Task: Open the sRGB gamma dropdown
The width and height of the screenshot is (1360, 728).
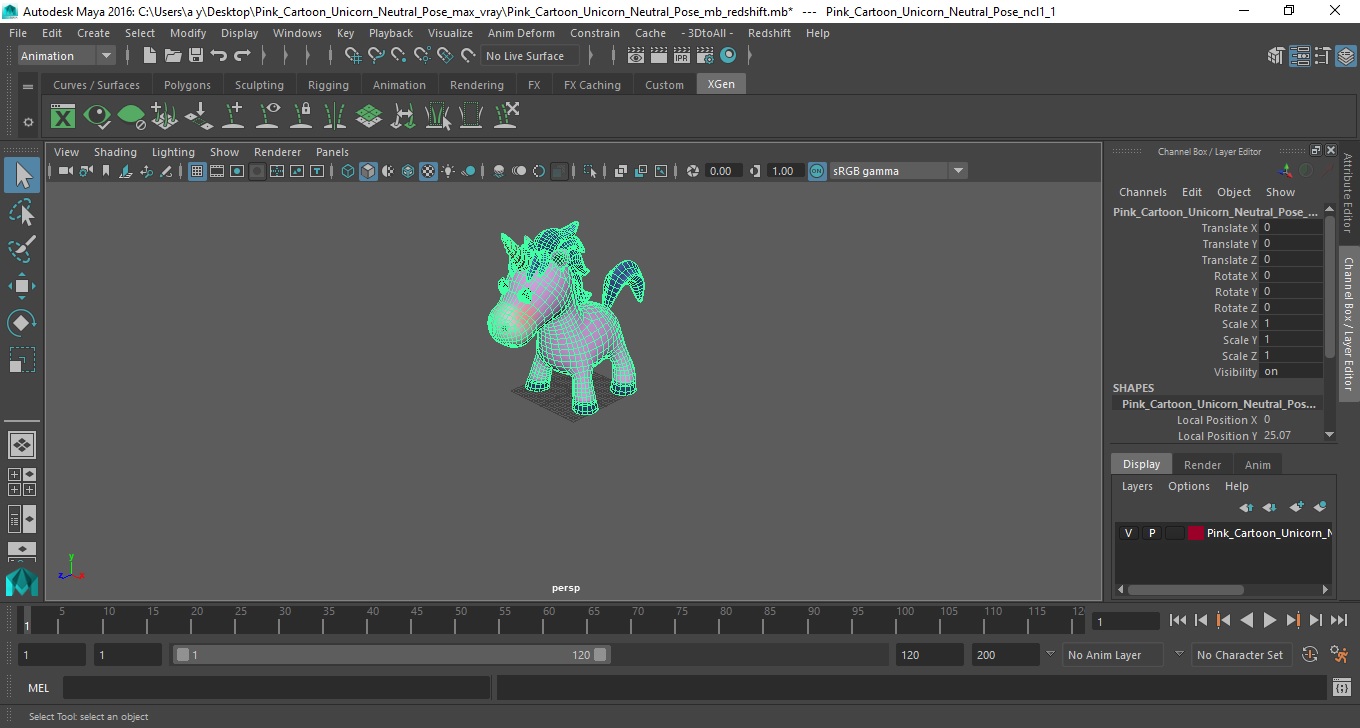Action: [x=898, y=171]
